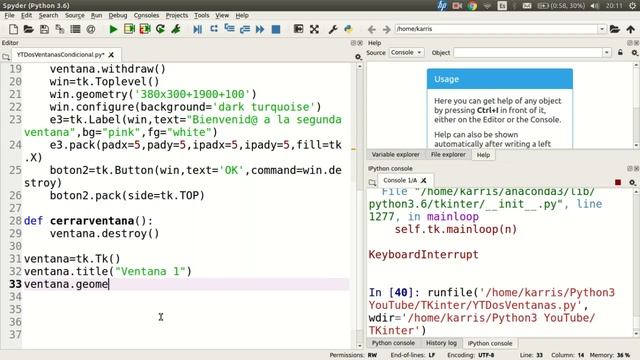The height and width of the screenshot is (360, 640).
Task: Open the Edit menu
Action: (x=27, y=15)
